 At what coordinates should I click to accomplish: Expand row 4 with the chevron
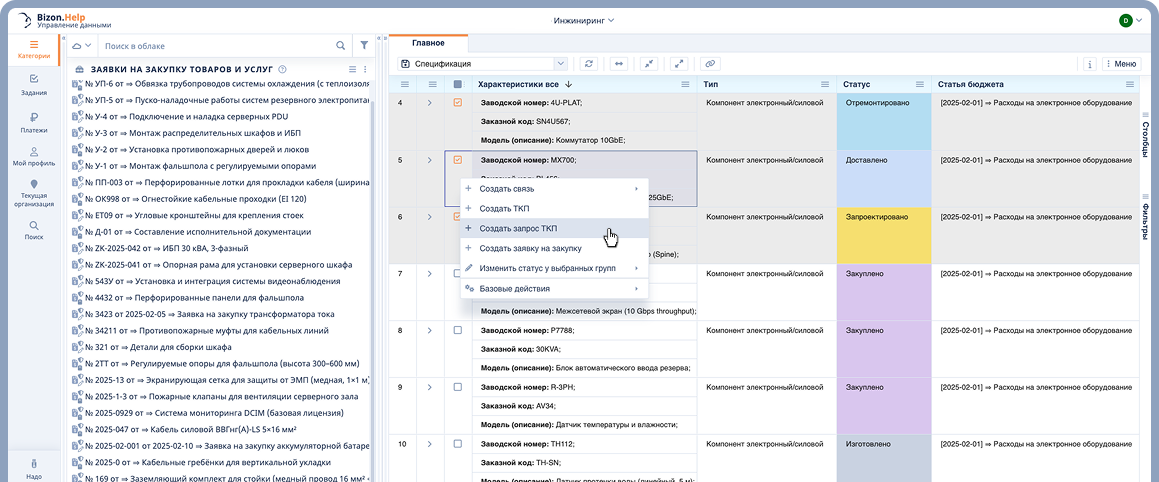pos(429,102)
